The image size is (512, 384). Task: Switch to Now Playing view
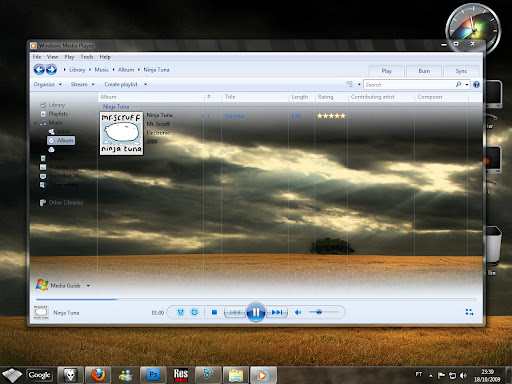[469, 312]
